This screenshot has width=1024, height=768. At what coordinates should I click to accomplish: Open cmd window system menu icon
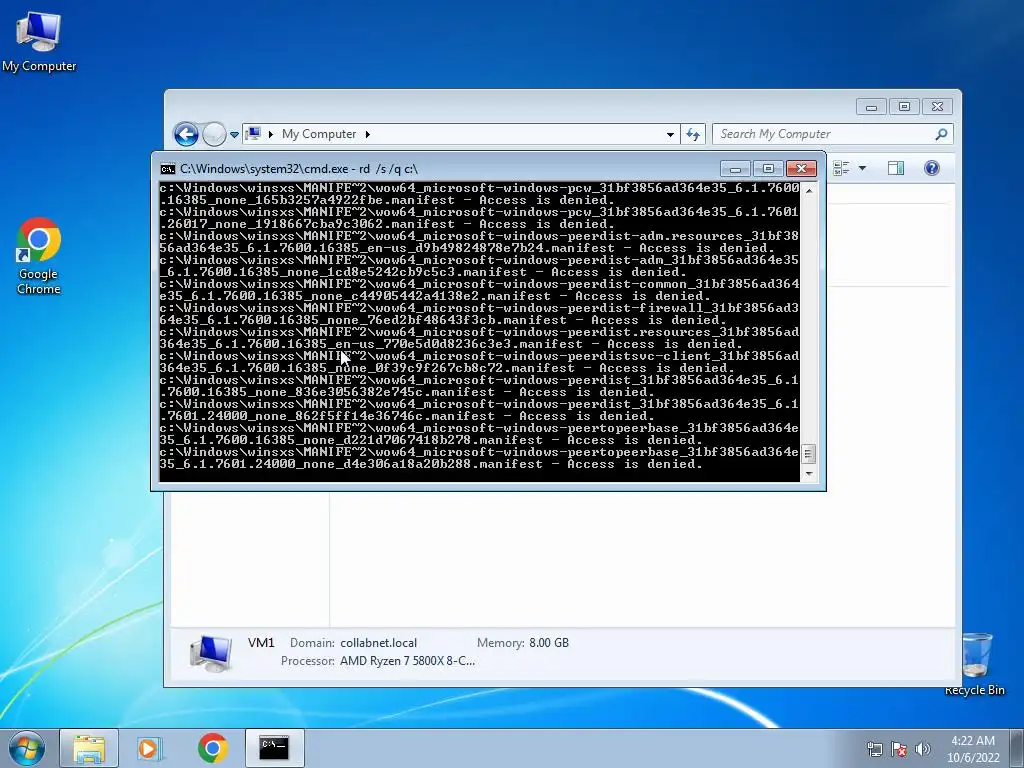click(x=168, y=169)
